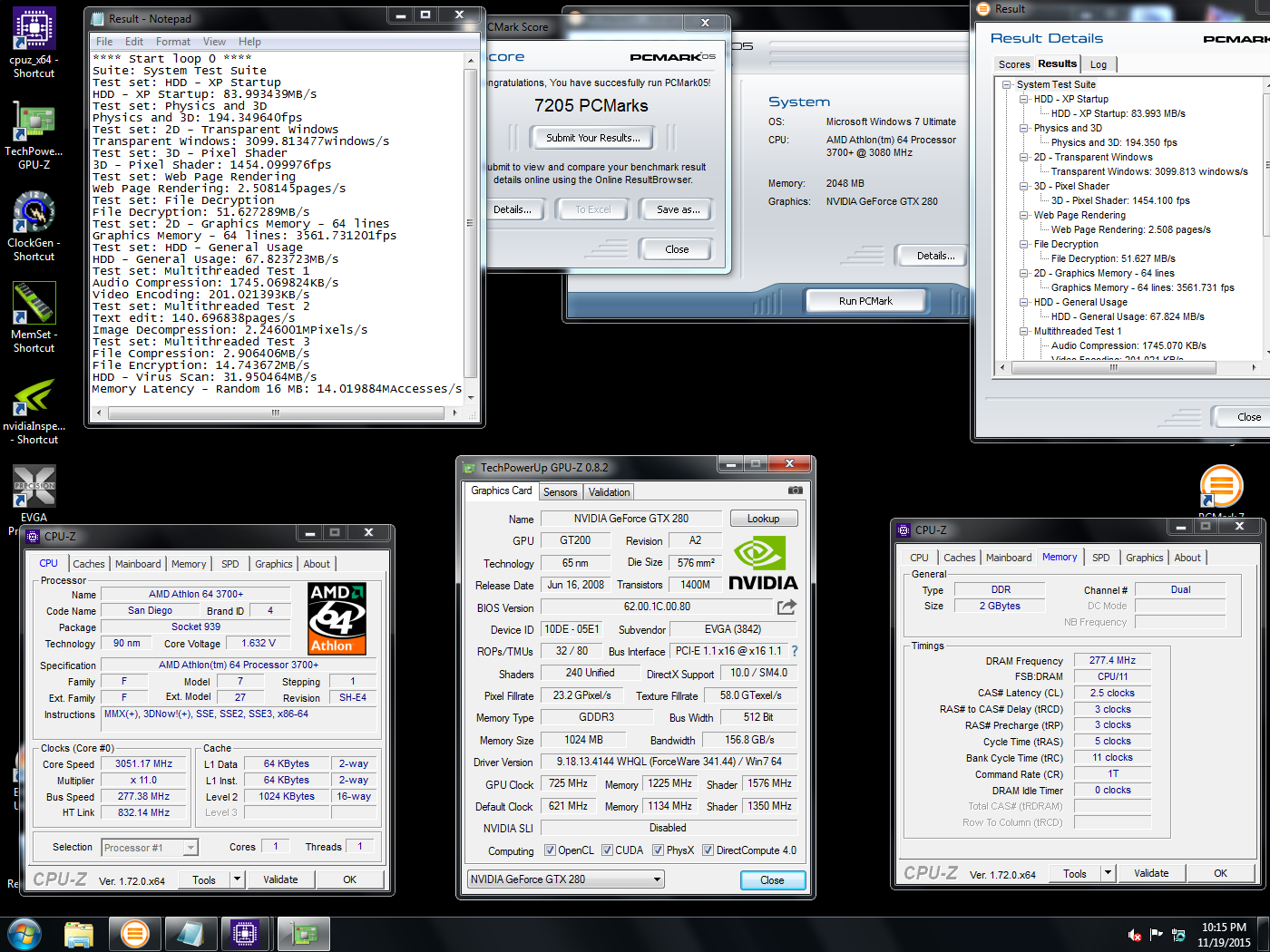Click the BIOS version export icon in GPU-Z
Image resolution: width=1270 pixels, height=952 pixels.
(786, 607)
